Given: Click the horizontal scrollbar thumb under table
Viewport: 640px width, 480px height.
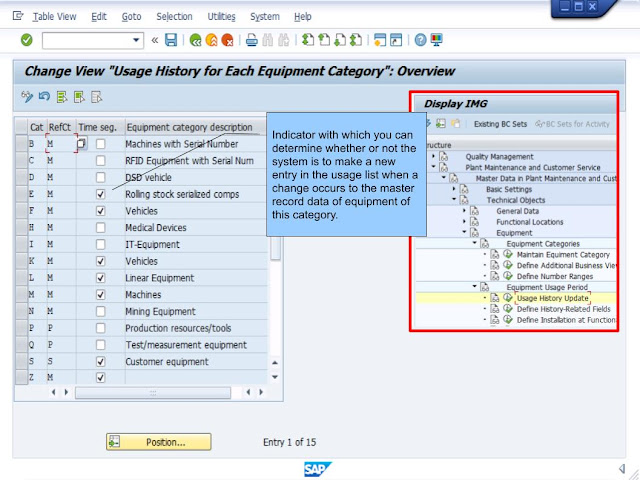Looking at the screenshot, I should point(153,392).
